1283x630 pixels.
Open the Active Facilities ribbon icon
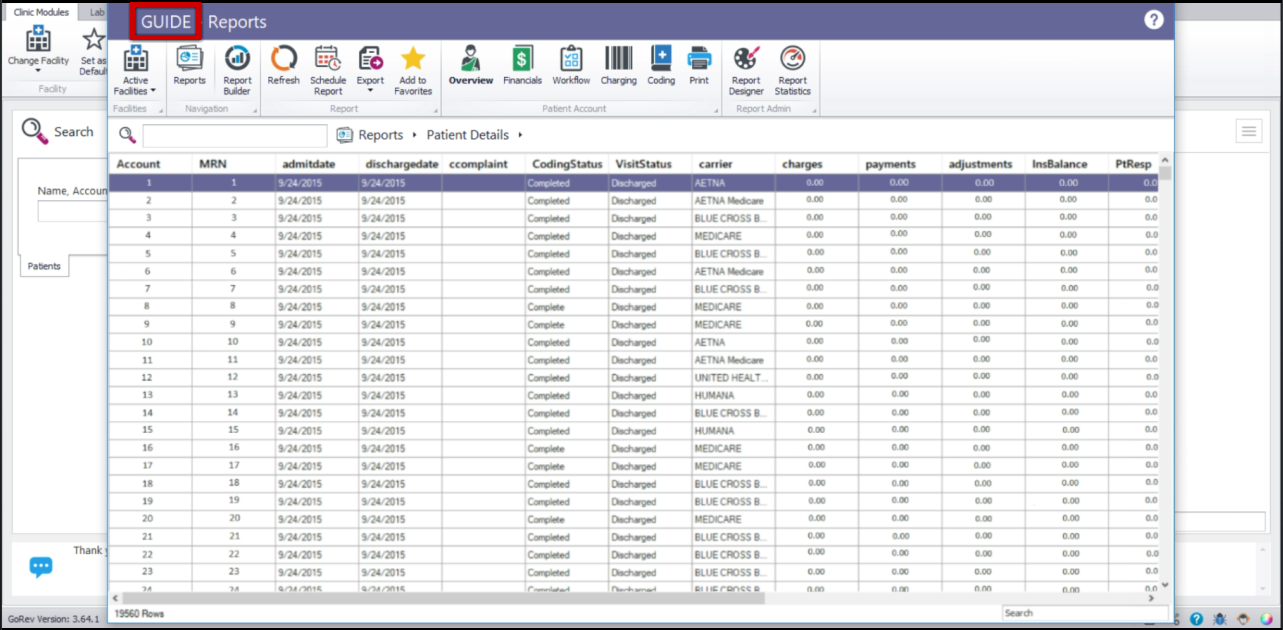coord(135,70)
